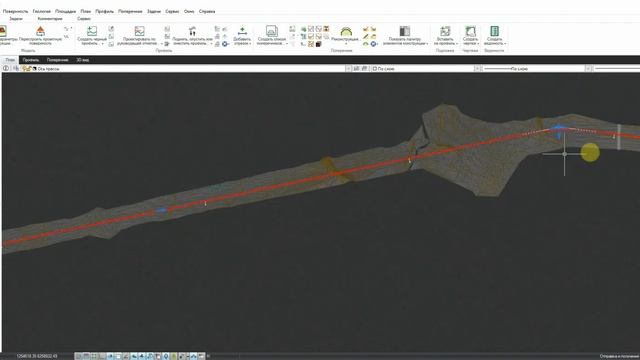
Task: Click the Реконструкция arch icon
Action: (x=346, y=31)
